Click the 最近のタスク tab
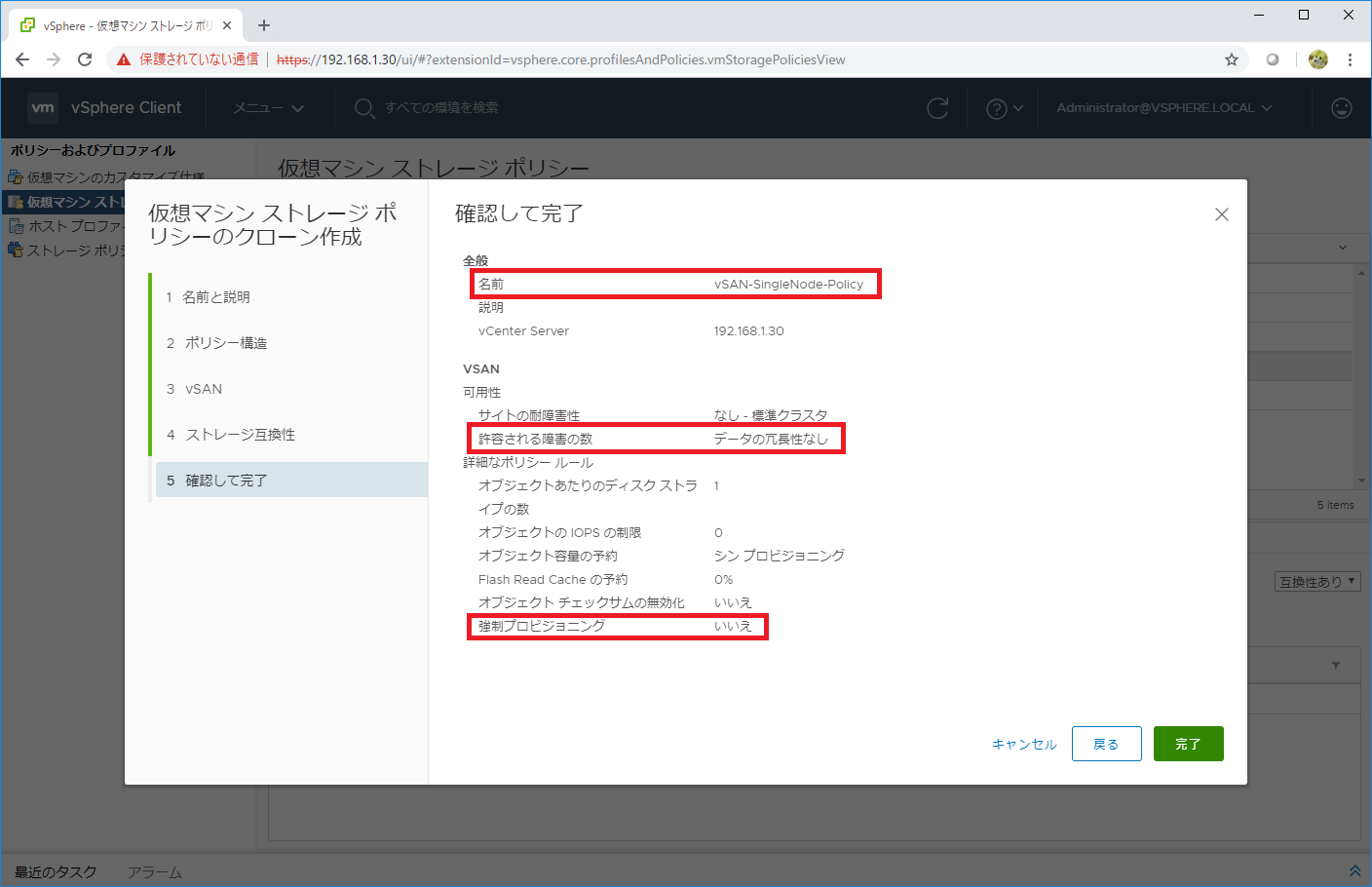Viewport: 1372px width, 887px height. pyautogui.click(x=56, y=872)
